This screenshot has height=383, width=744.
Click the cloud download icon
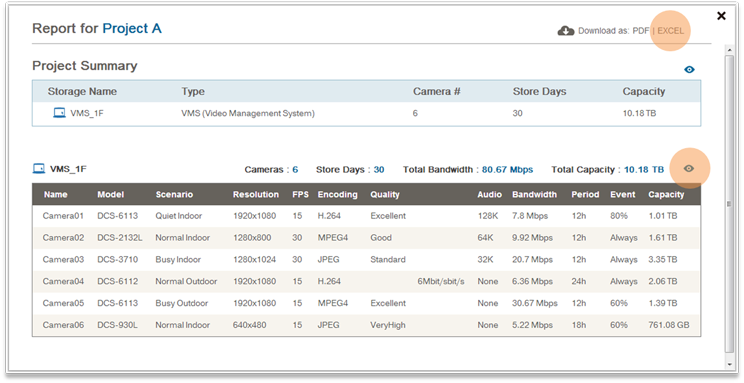click(x=566, y=31)
